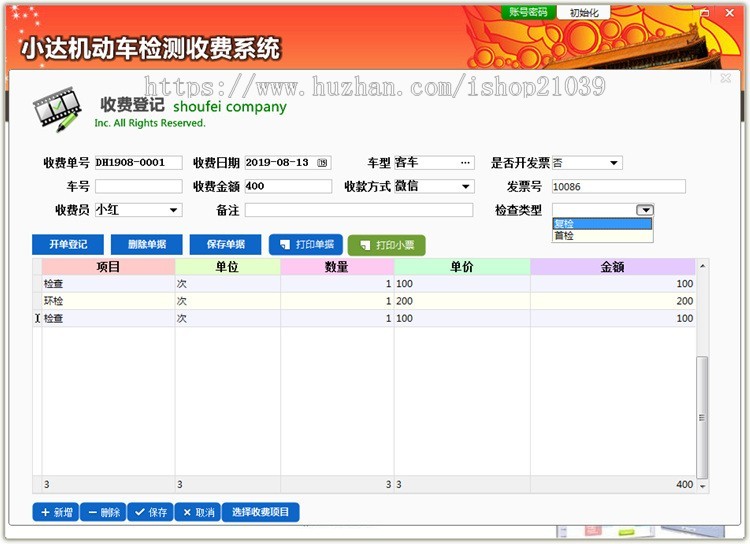750x544 pixels.
Task: Select 复检 from the 检查类型 list
Action: click(x=602, y=223)
